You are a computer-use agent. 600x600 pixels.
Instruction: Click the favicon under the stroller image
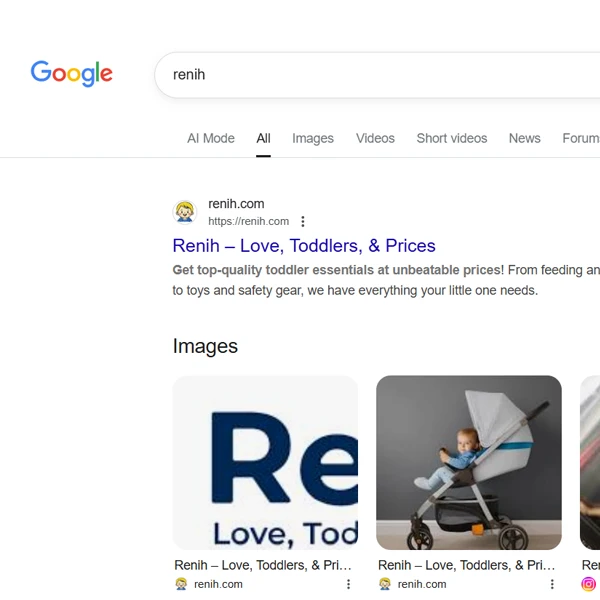[385, 584]
